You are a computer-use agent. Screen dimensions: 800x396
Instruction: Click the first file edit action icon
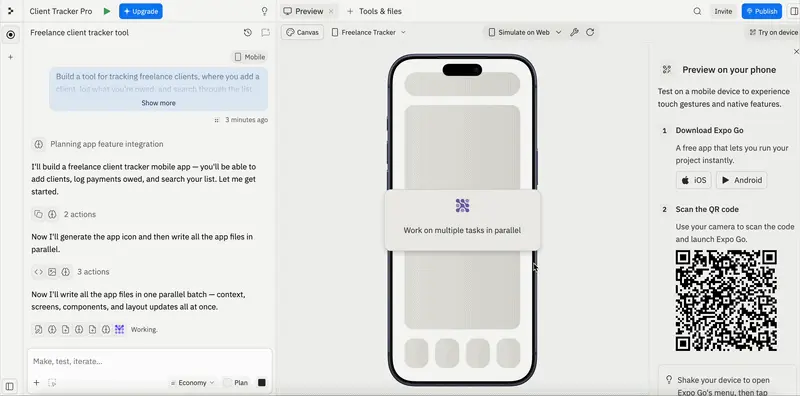(38, 330)
